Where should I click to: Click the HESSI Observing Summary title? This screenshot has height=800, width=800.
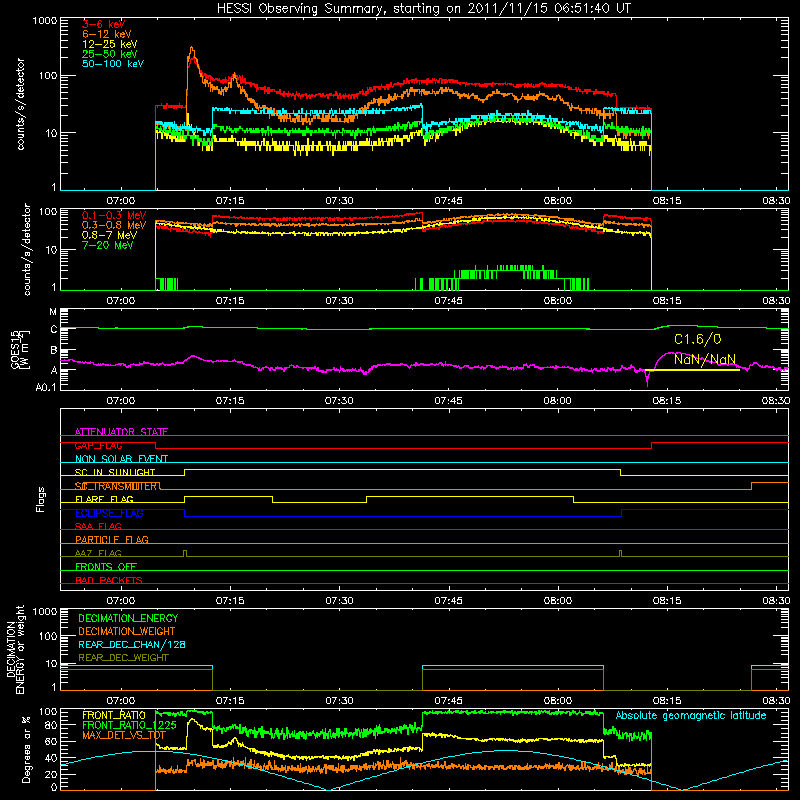point(423,9)
